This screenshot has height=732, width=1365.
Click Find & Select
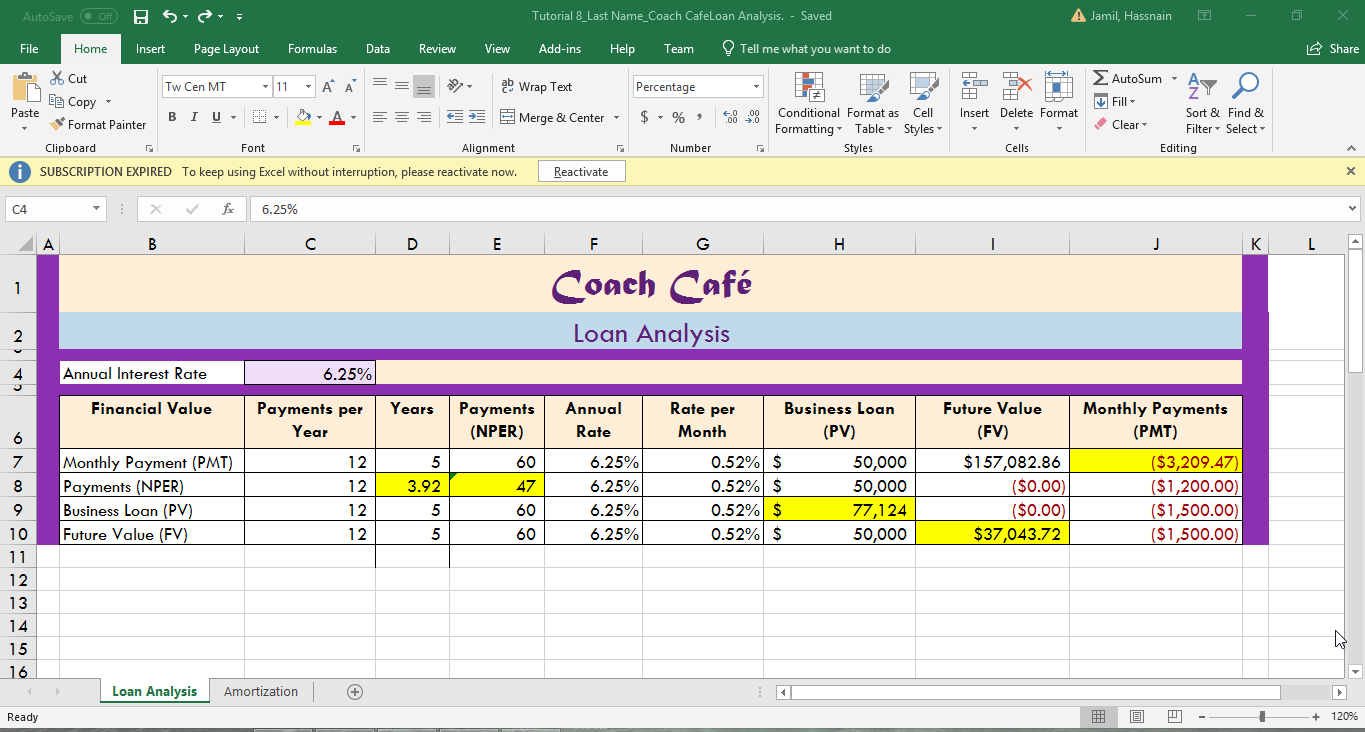pyautogui.click(x=1245, y=105)
